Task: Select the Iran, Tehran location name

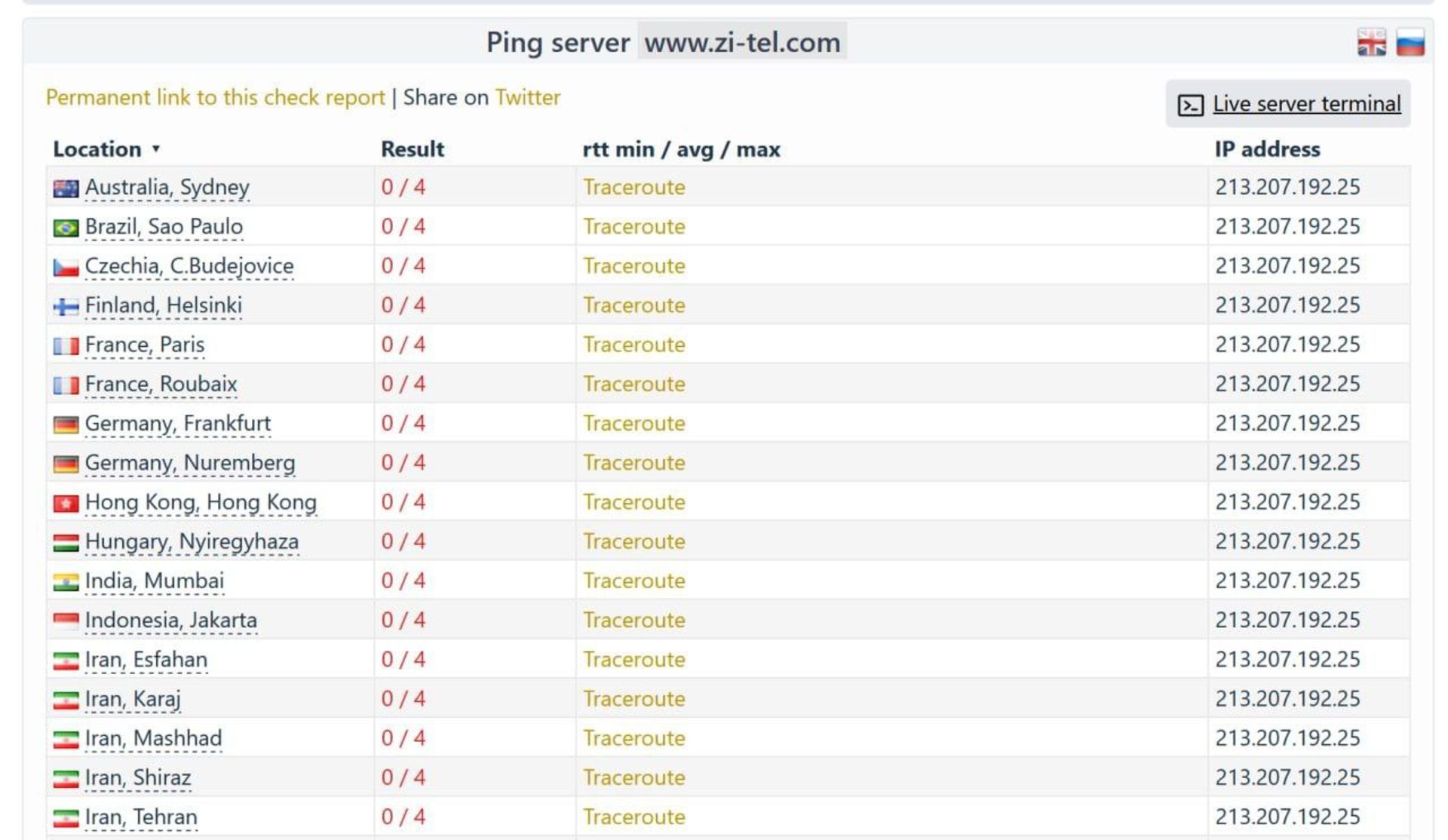Action: pyautogui.click(x=141, y=817)
